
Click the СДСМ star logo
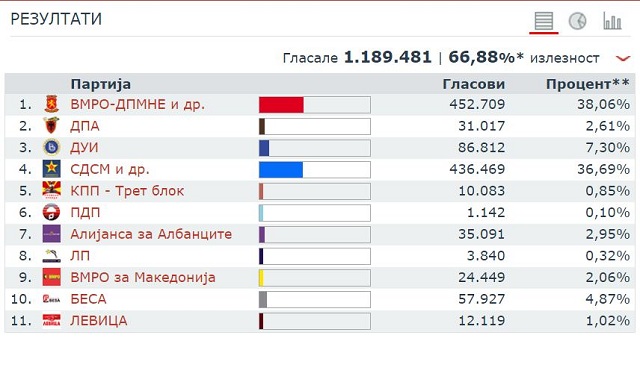pos(51,169)
